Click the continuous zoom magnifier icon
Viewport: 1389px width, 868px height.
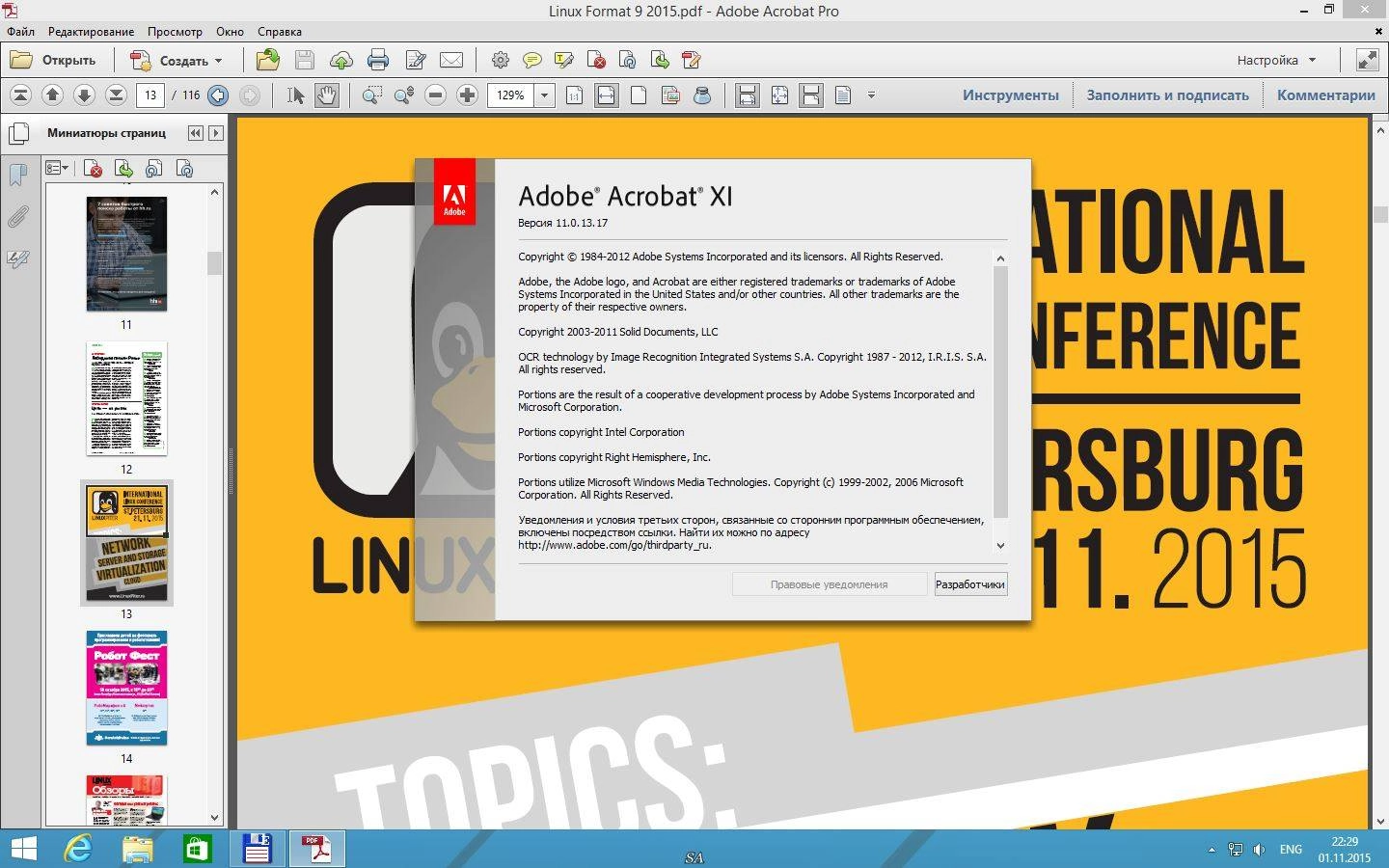[404, 95]
